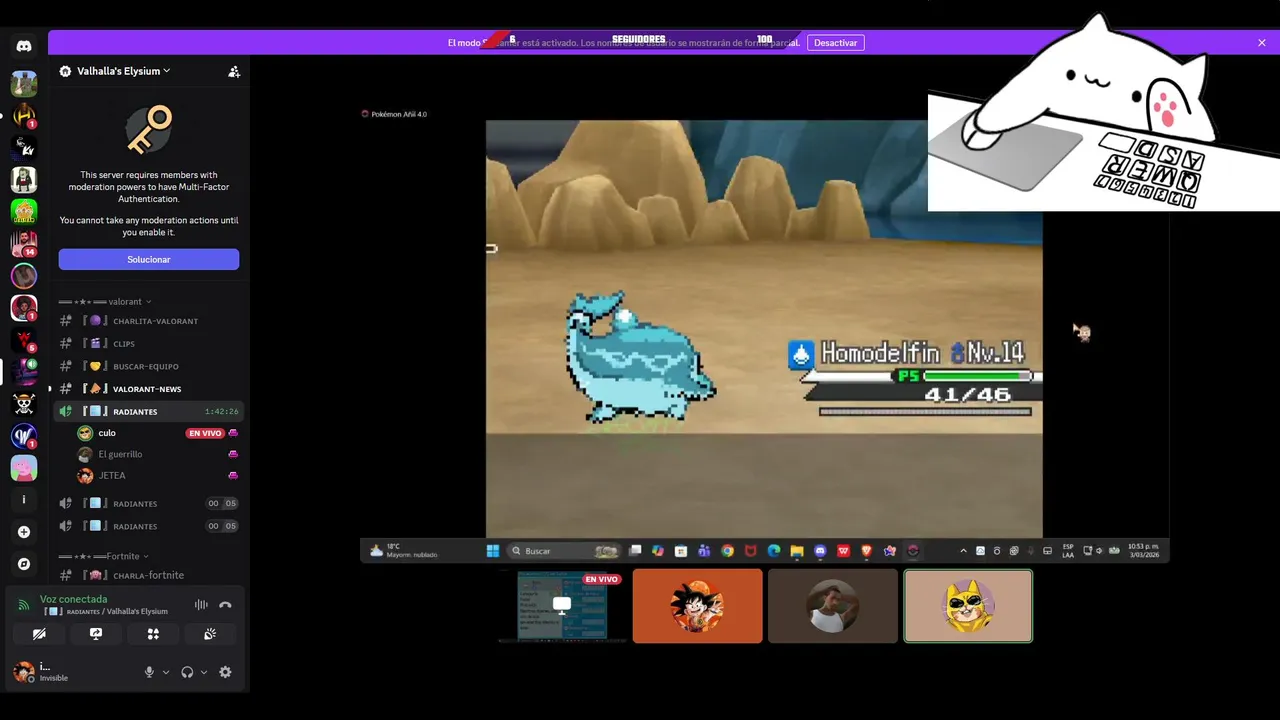Click the EN VIVO badge beside culo
This screenshot has width=1280, height=720.
pyautogui.click(x=204, y=433)
